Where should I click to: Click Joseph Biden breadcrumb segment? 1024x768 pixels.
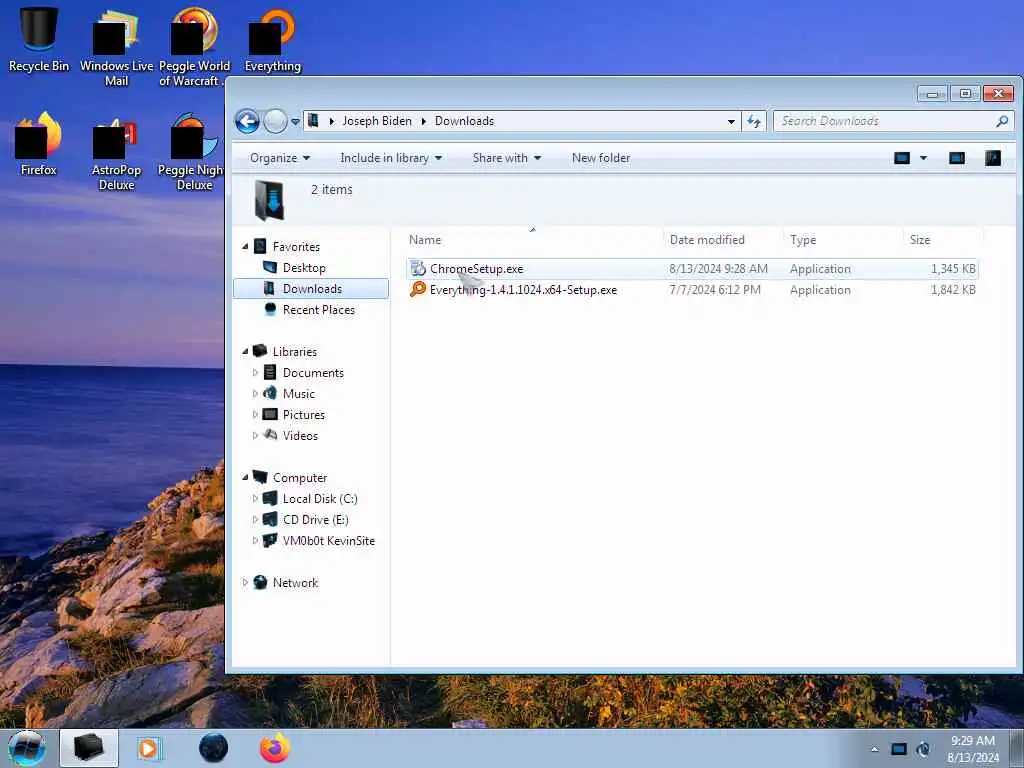(377, 121)
